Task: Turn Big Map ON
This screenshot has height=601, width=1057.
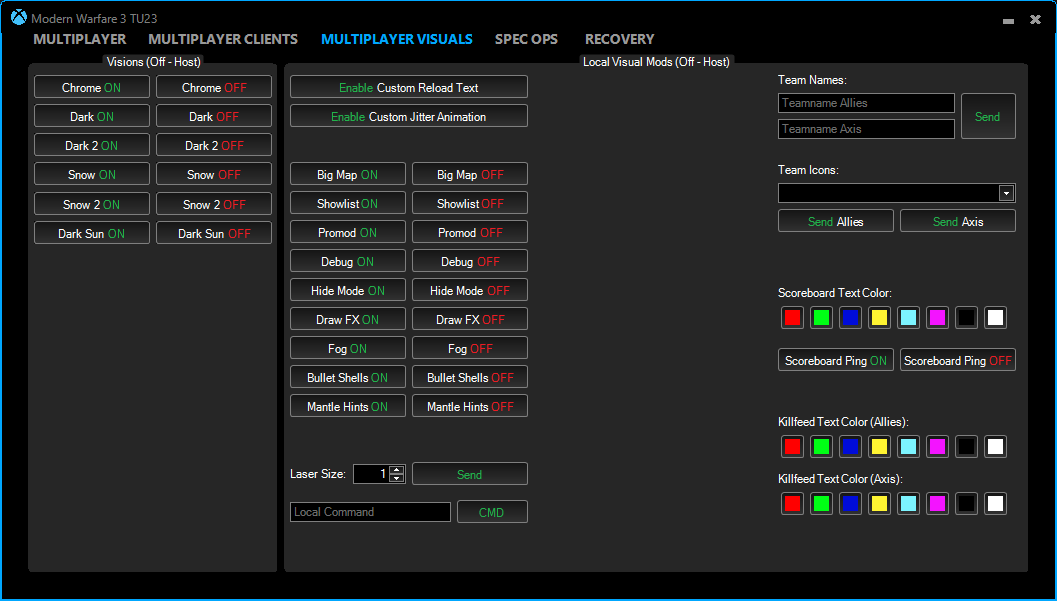Action: (348, 174)
